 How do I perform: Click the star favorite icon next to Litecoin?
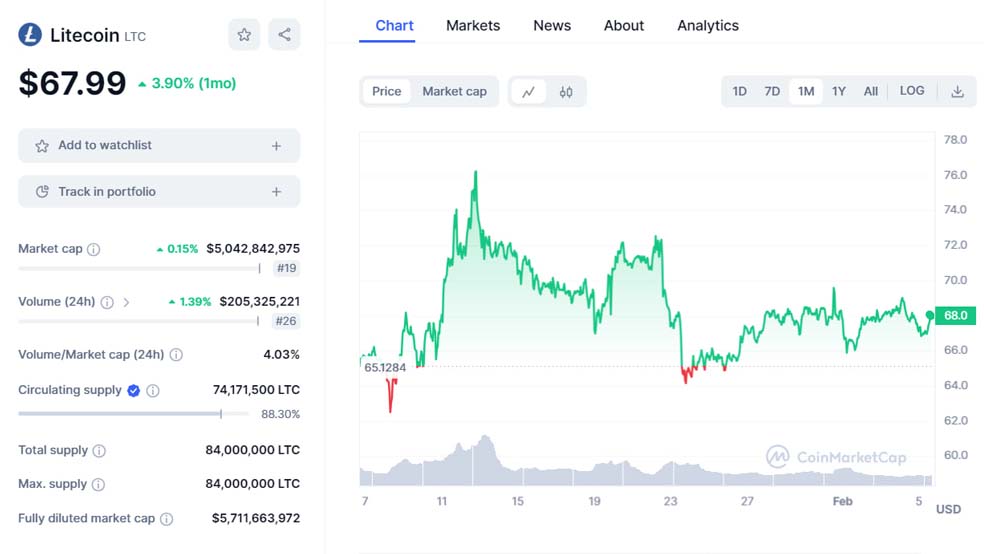point(244,35)
